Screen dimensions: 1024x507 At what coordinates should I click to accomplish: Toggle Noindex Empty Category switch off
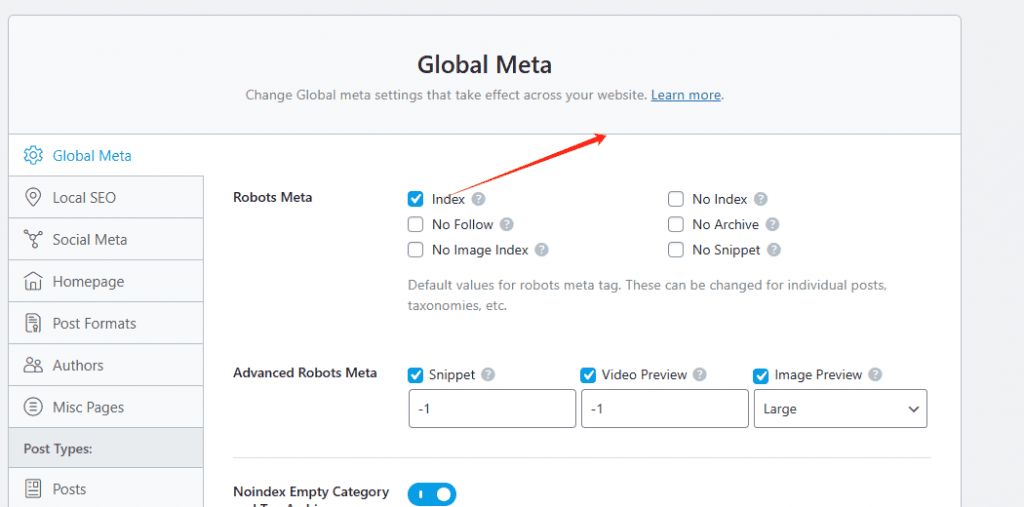[432, 494]
